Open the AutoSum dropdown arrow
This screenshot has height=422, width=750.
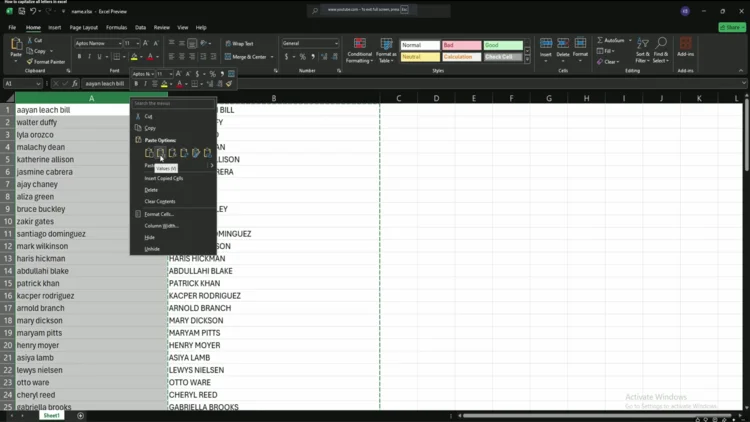click(630, 40)
